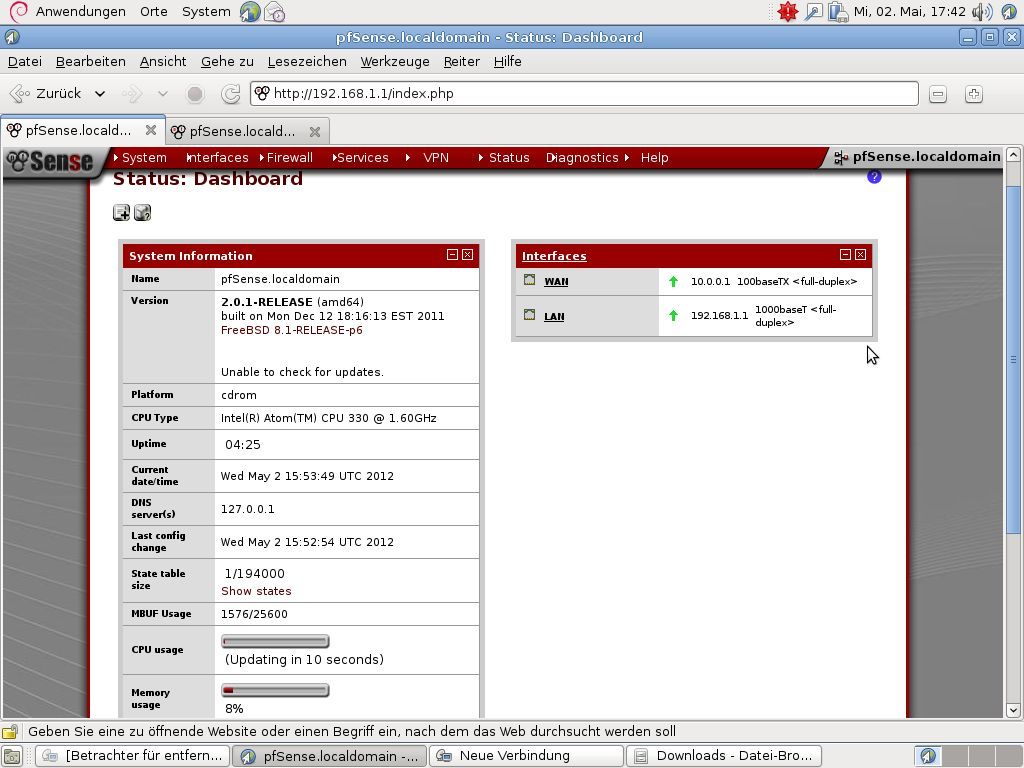The height and width of the screenshot is (768, 1024).
Task: Open the back history dropdown arrow
Action: point(100,94)
